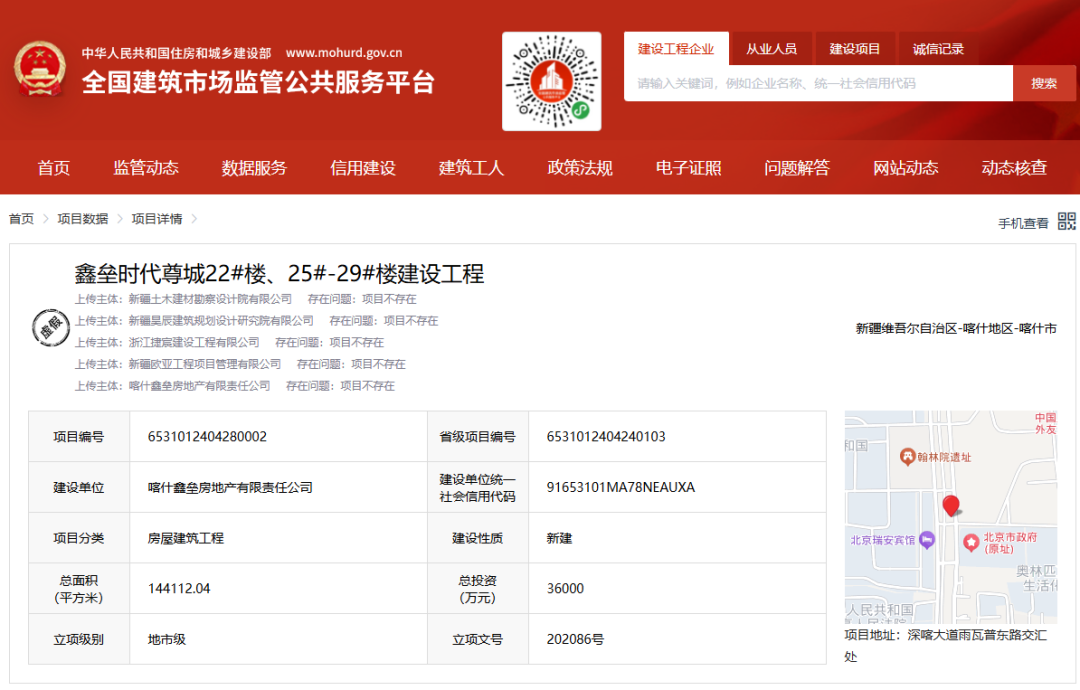
Task: Open 数据服务 navigation menu
Action: (254, 168)
